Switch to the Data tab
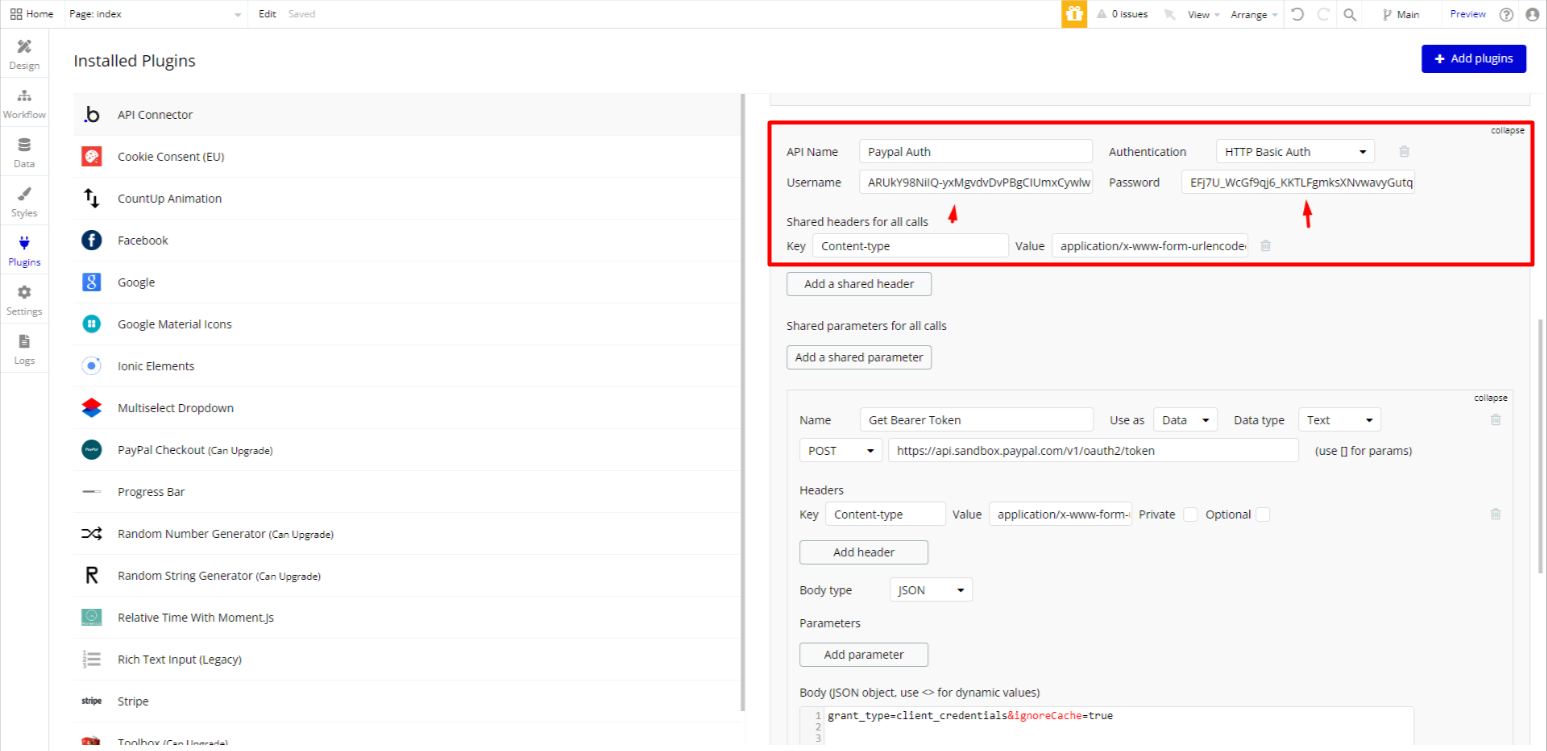 (x=24, y=153)
